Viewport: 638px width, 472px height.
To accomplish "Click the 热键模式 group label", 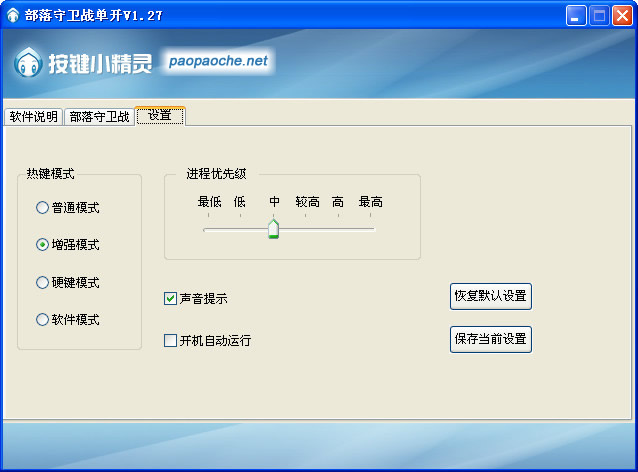I will coord(50,174).
